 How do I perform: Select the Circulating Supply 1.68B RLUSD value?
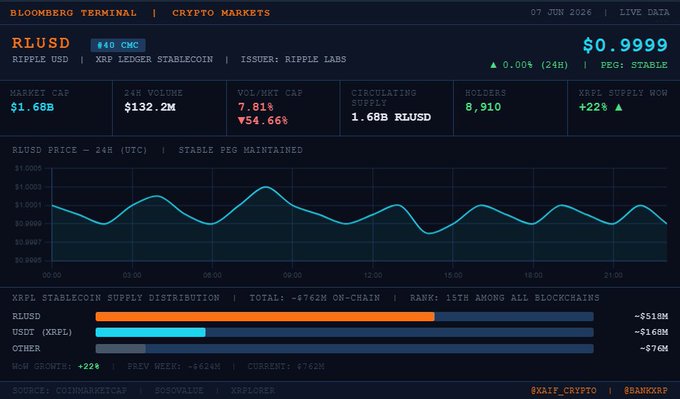click(x=391, y=117)
